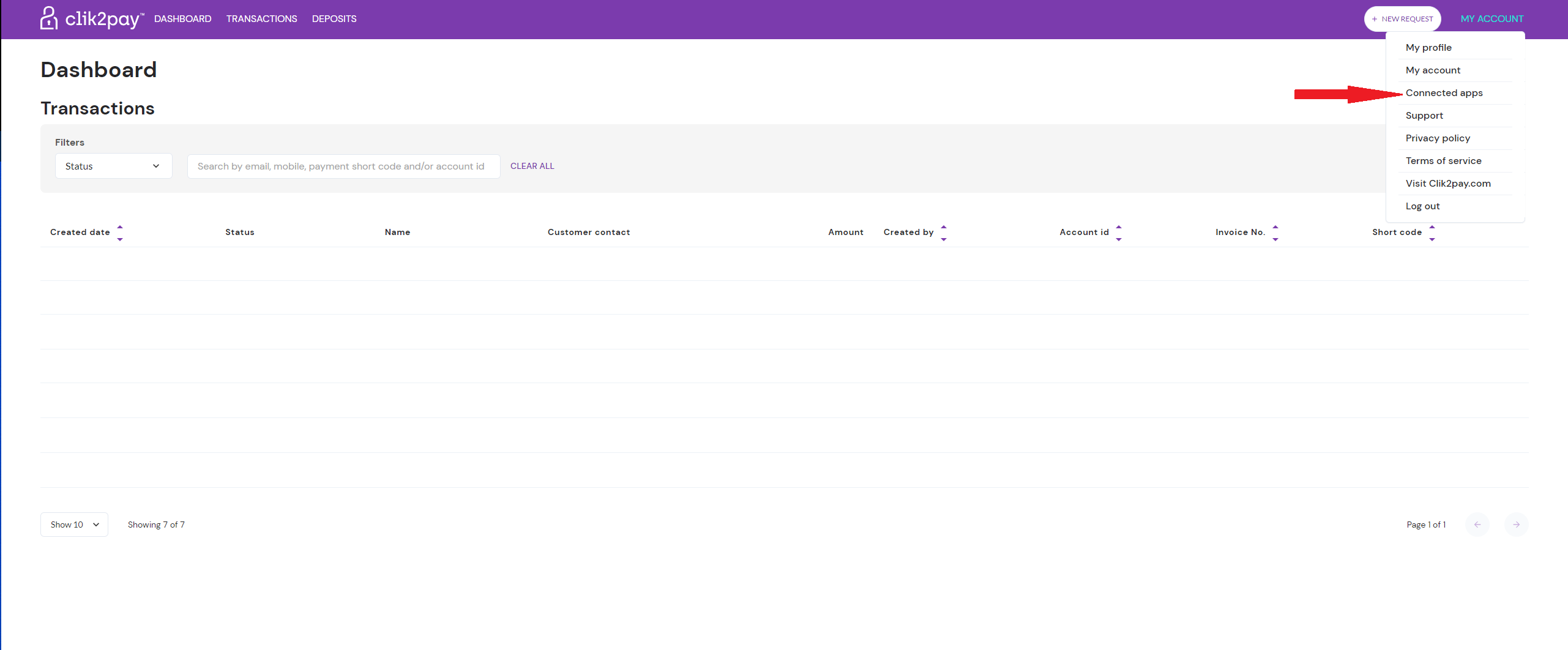Click the clik2pay logo
Image resolution: width=1568 pixels, height=650 pixels.
92,18
